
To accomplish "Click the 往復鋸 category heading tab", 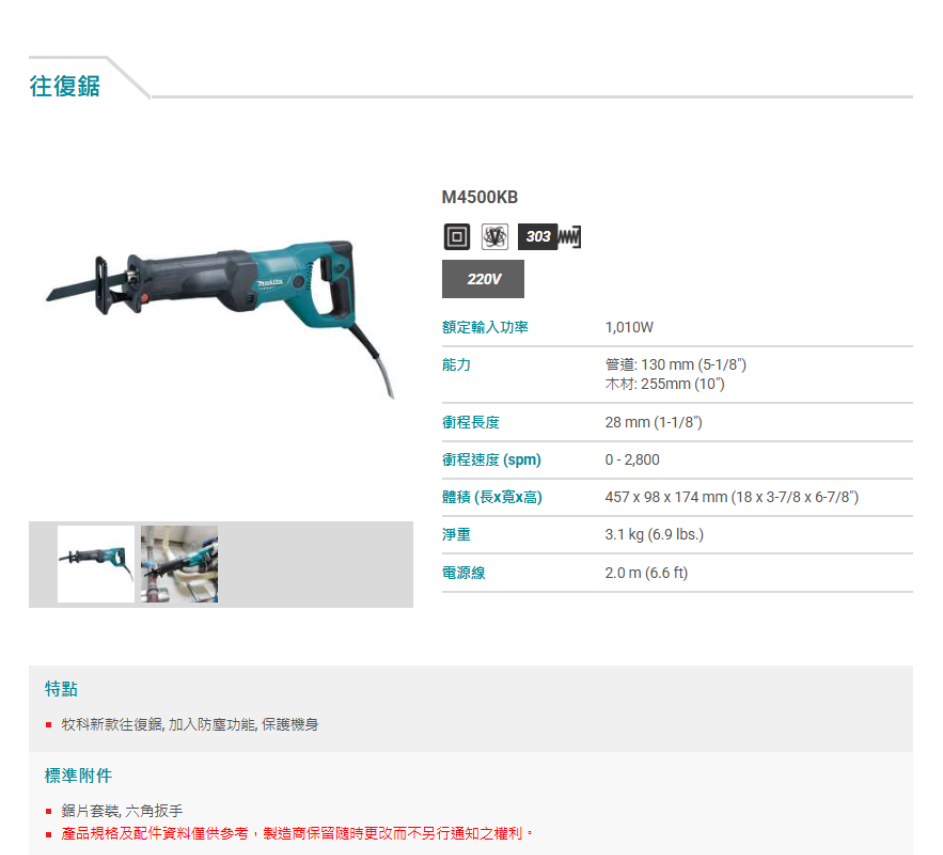I will tap(65, 86).
